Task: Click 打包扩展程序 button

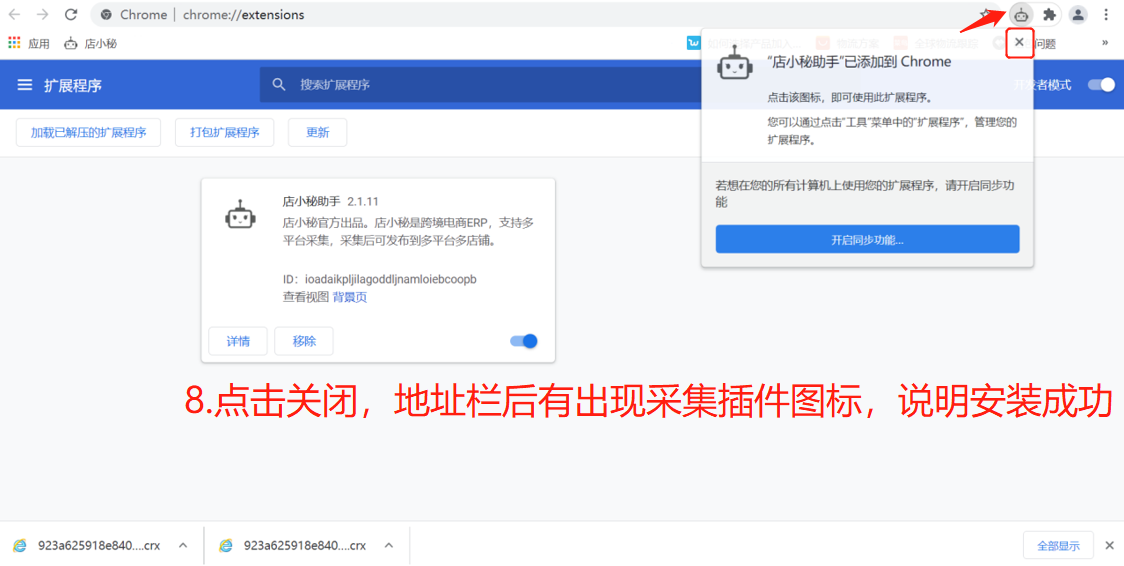Action: [x=224, y=133]
